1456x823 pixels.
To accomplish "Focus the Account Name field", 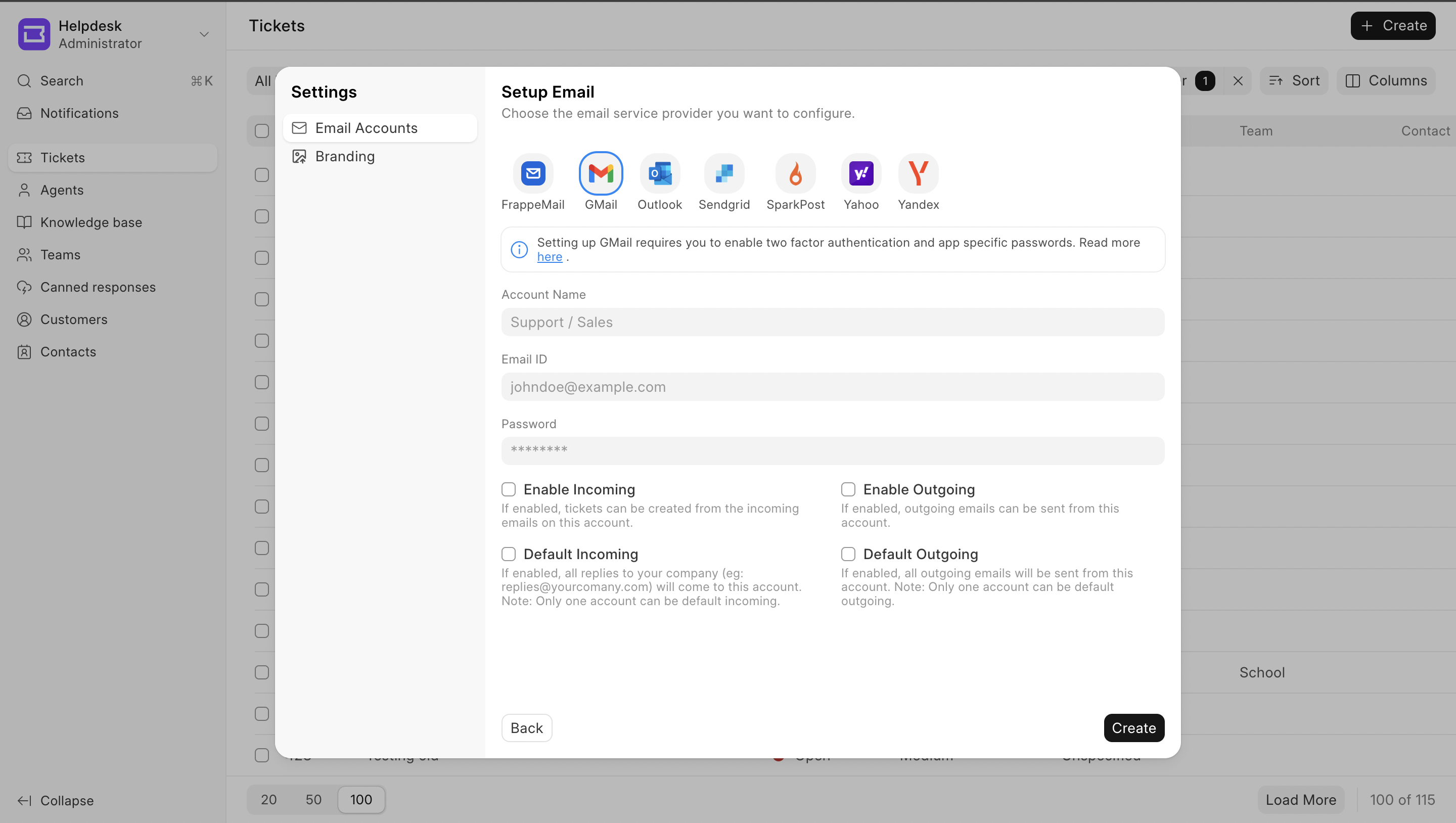I will 833,322.
